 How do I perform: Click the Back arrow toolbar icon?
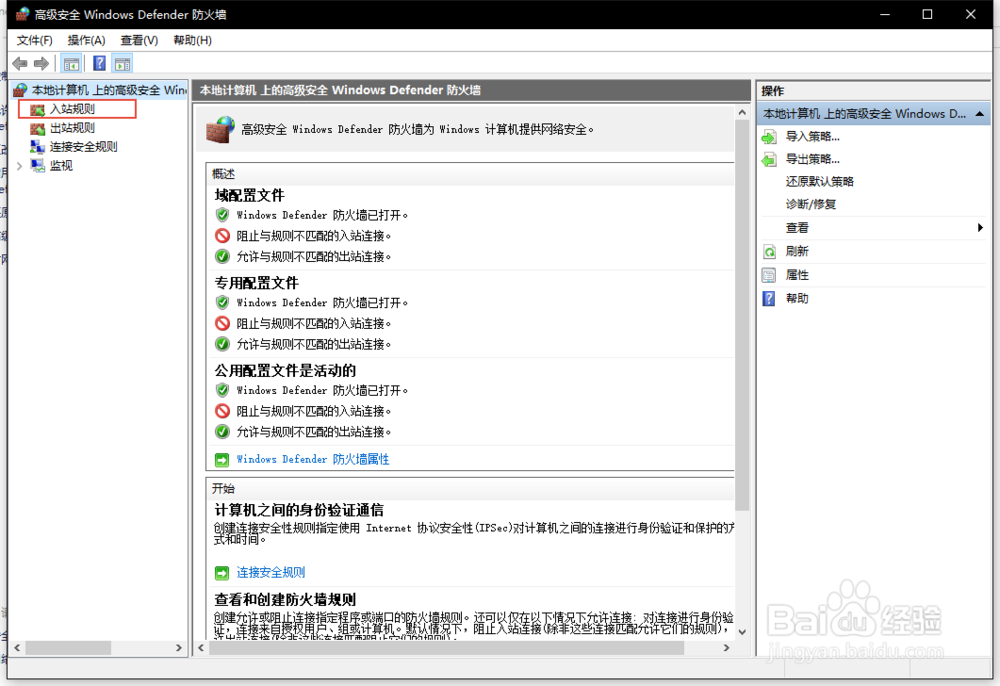pyautogui.click(x=20, y=64)
